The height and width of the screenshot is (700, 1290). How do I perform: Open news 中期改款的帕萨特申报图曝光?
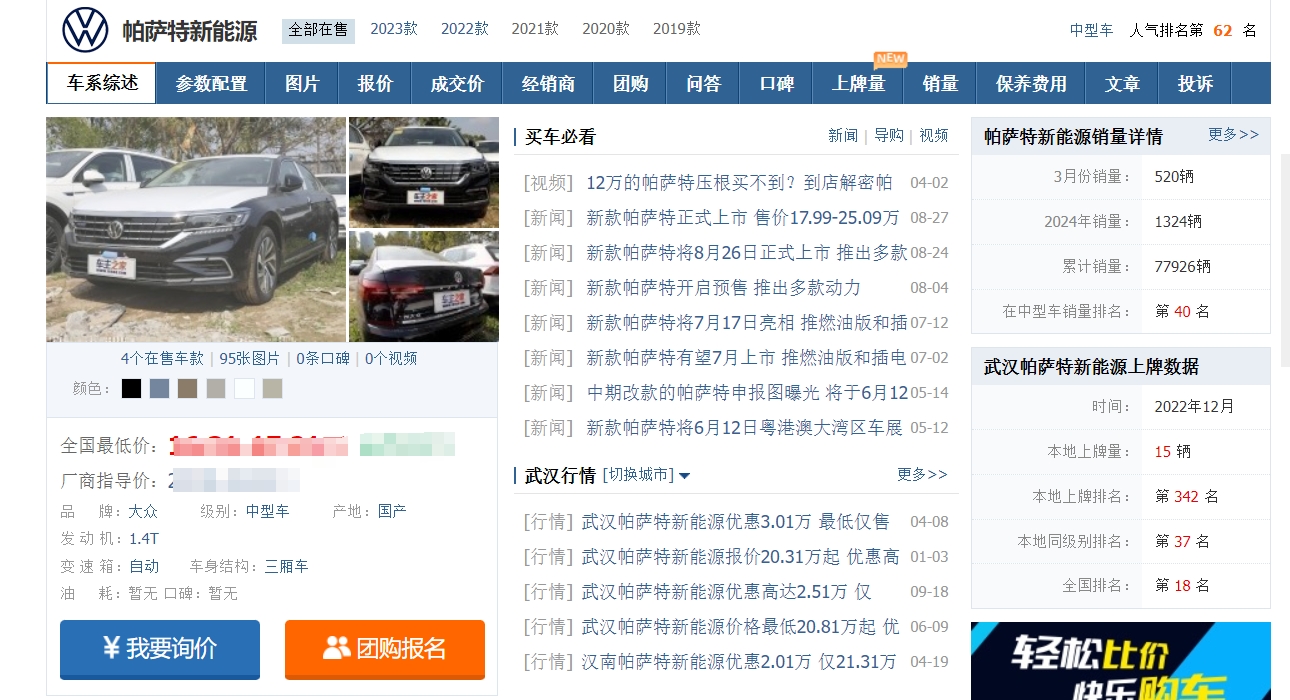point(747,392)
